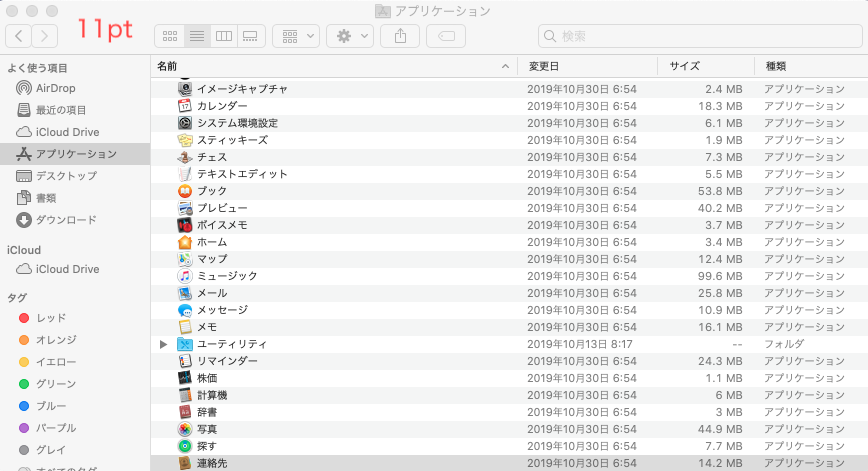Select the カレンダー app icon

[185, 106]
